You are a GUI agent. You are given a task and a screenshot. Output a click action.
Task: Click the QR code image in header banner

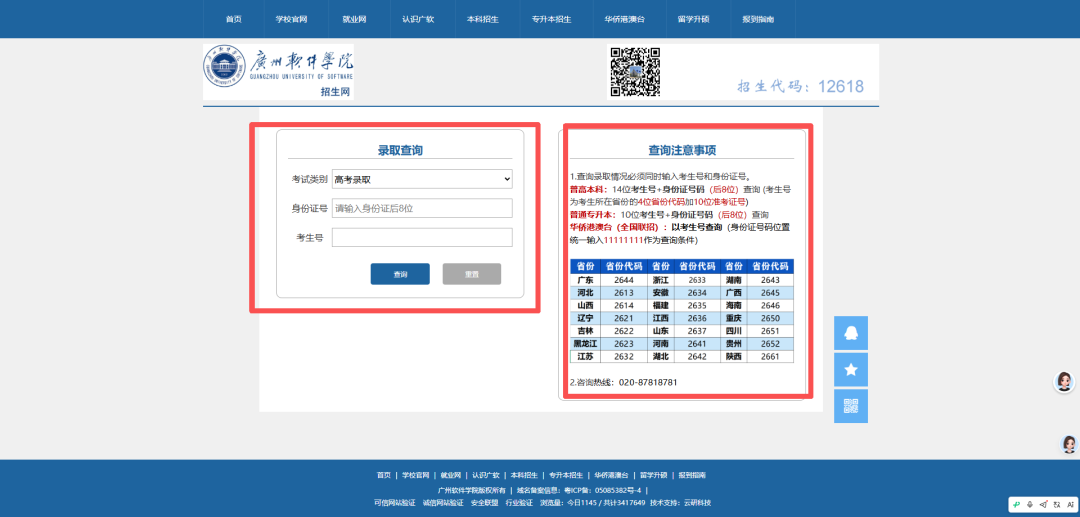[635, 72]
